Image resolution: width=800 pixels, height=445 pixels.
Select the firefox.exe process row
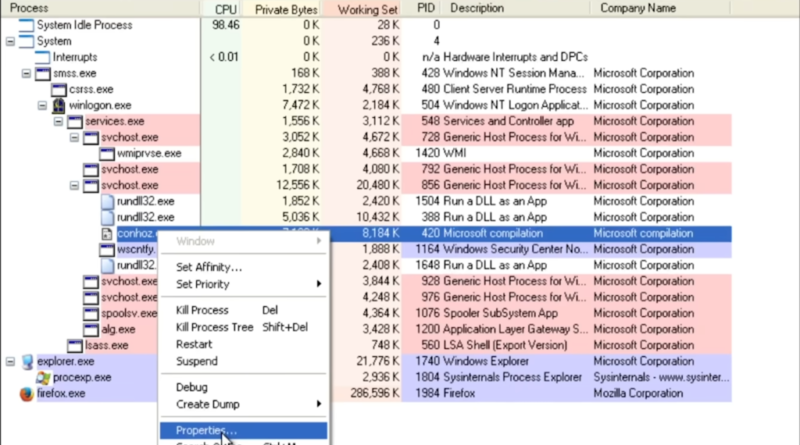[366, 393]
